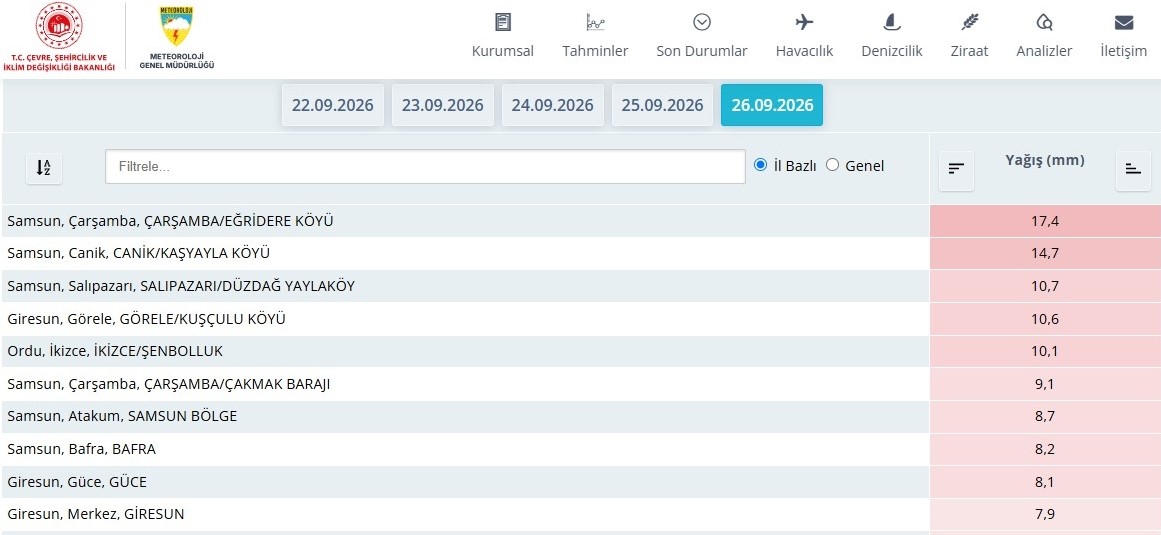Open the Kurumsal menu
The image size is (1161, 535).
(503, 51)
